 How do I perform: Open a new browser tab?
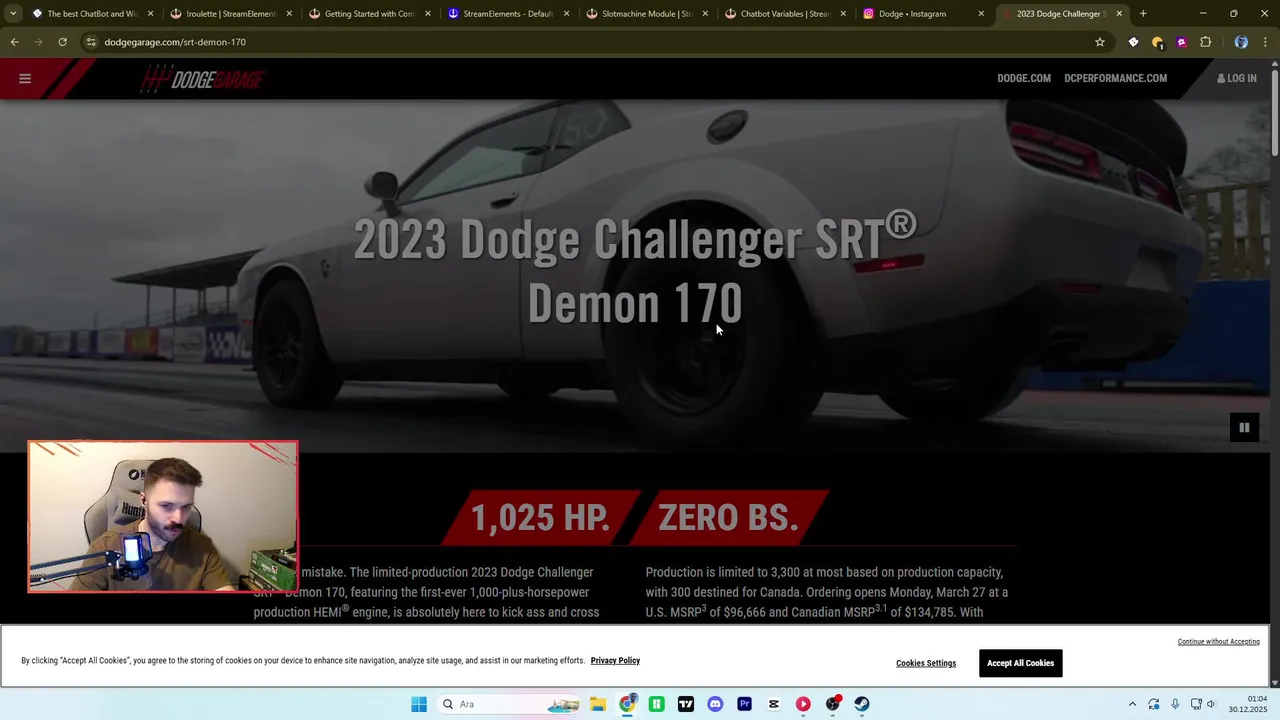coord(1143,14)
